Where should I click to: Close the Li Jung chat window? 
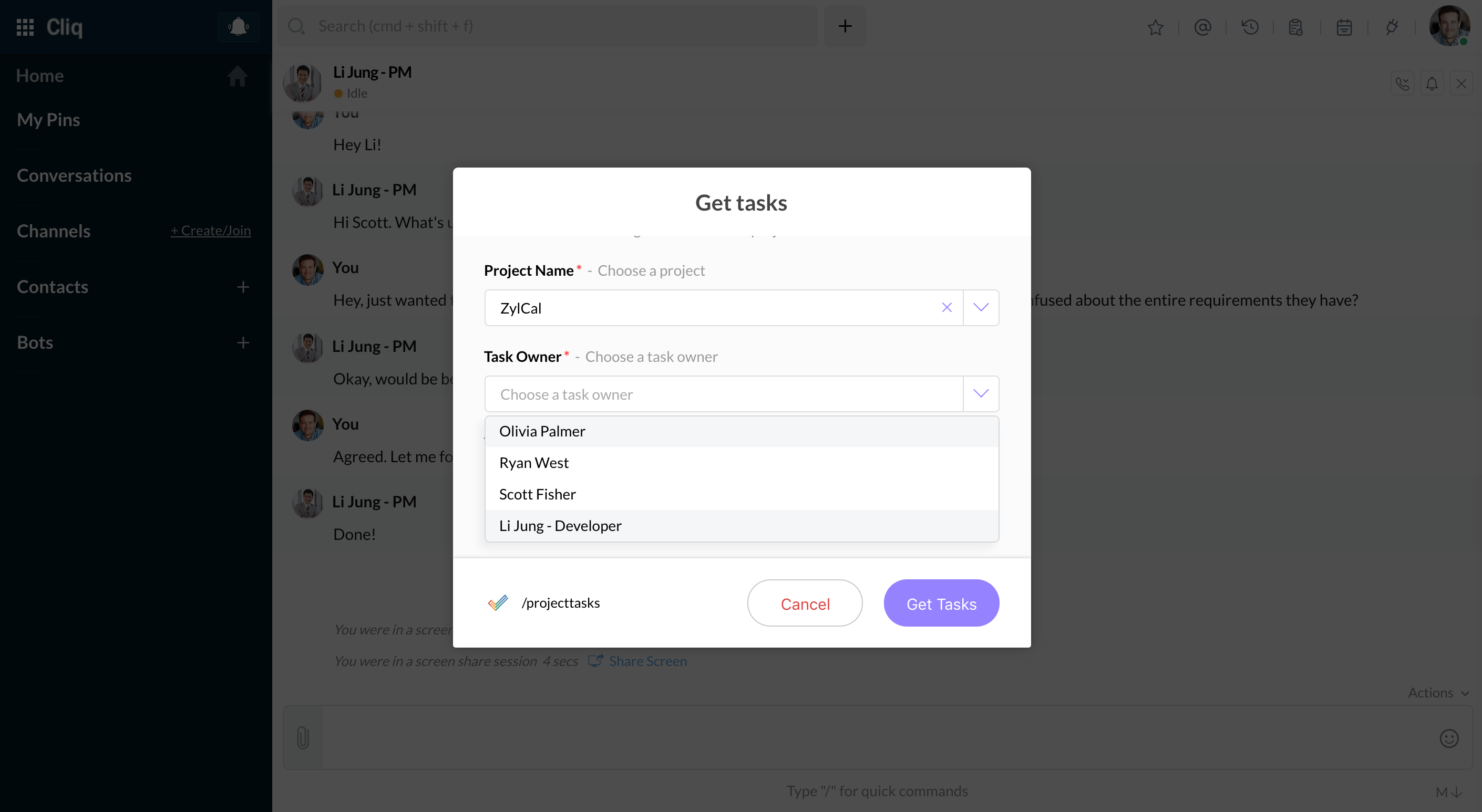pyautogui.click(x=1462, y=84)
